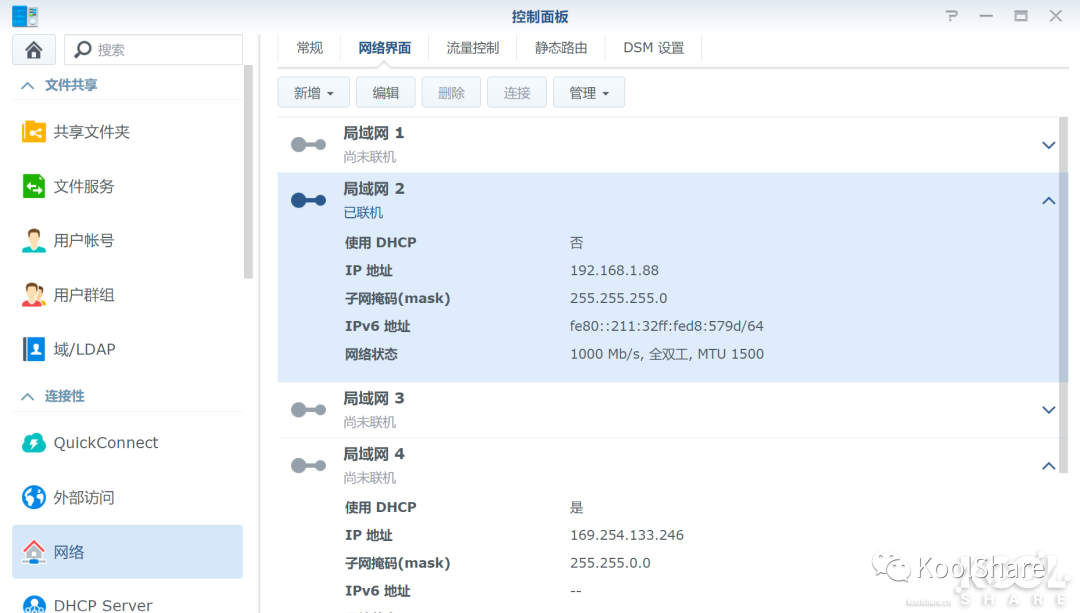This screenshot has width=1080, height=613.
Task: Select 文件服务 in sidebar
Action: 84,186
